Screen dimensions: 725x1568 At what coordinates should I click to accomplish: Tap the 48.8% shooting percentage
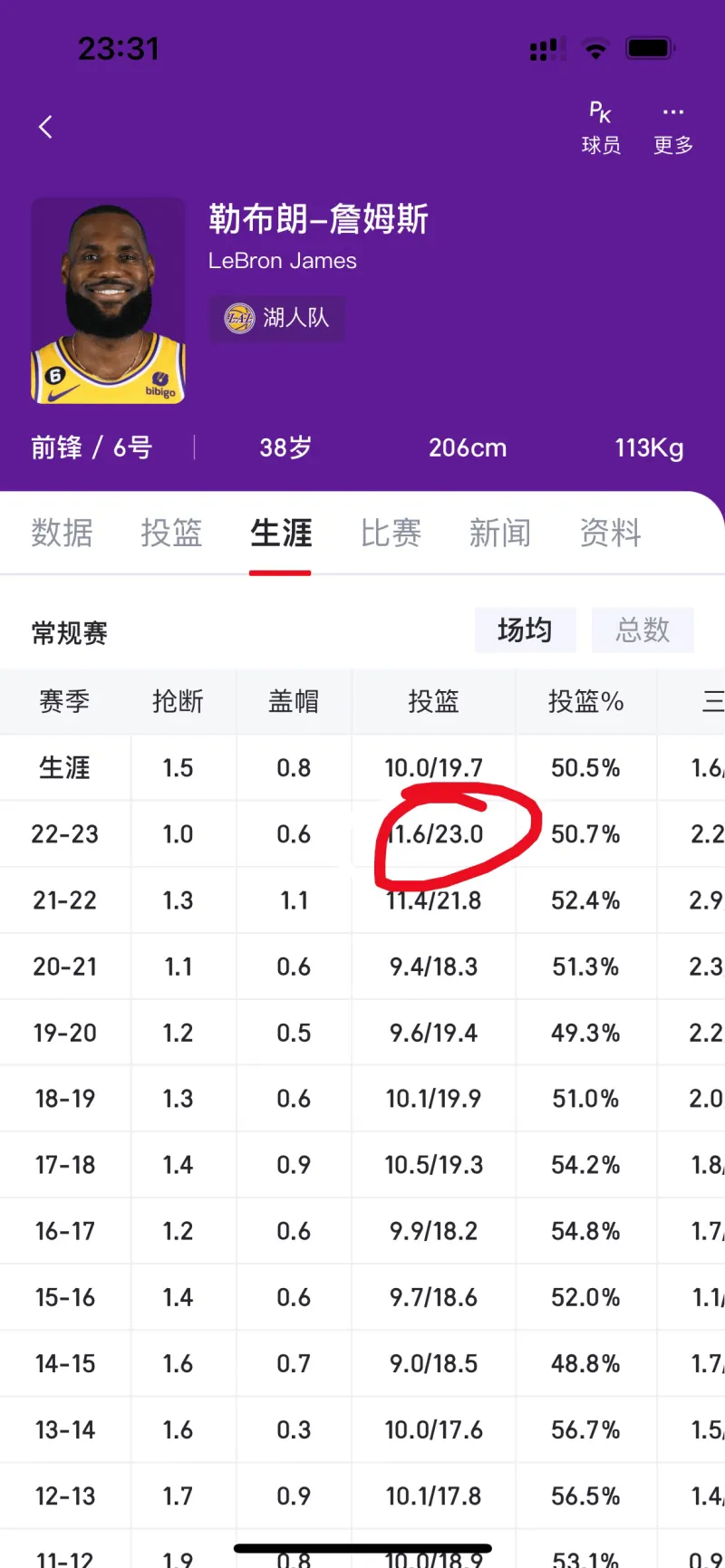coord(585,1363)
